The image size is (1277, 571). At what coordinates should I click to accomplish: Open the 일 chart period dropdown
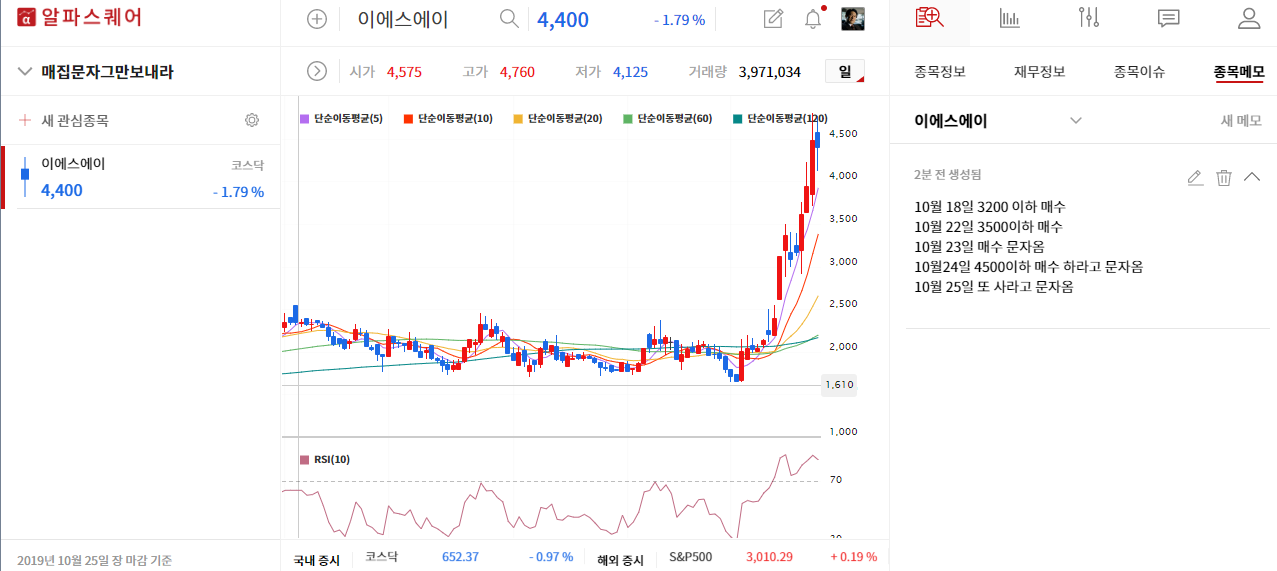point(844,71)
